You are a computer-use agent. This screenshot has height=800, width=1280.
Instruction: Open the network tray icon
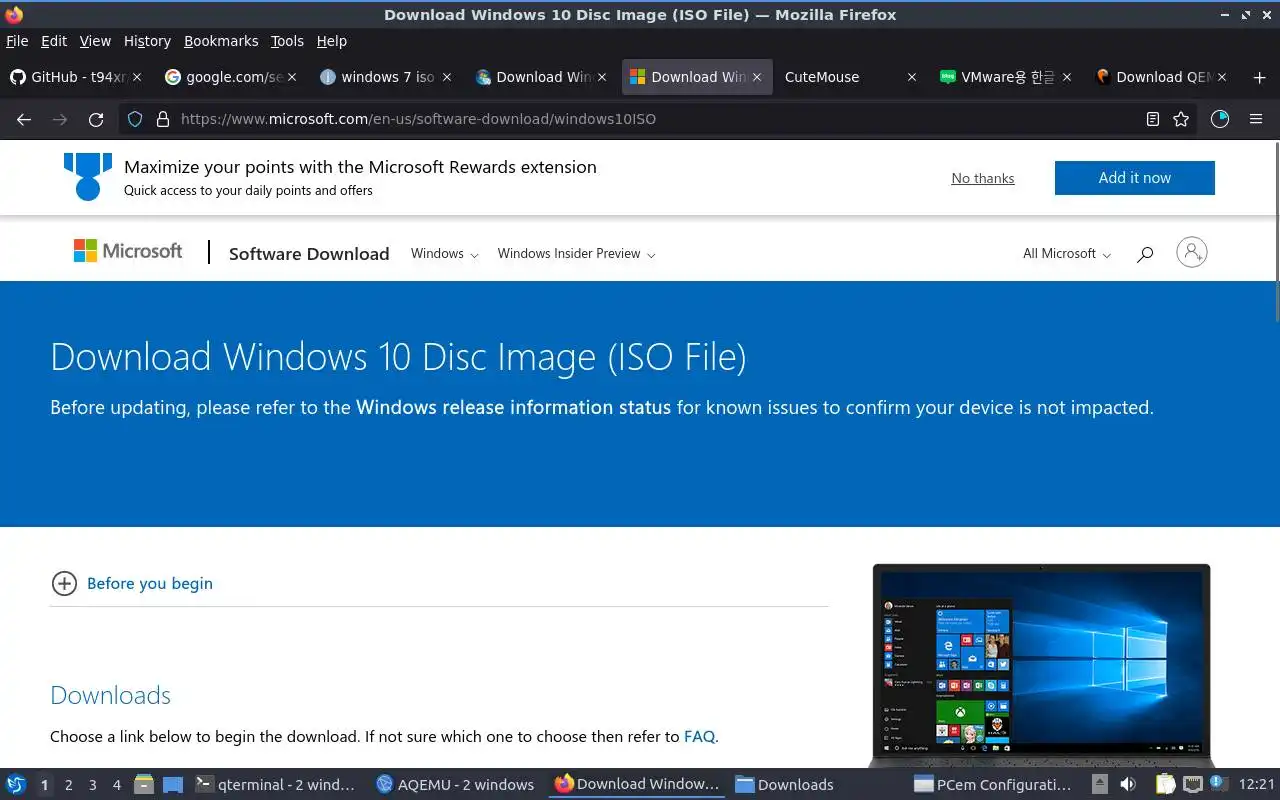pyautogui.click(x=1192, y=785)
